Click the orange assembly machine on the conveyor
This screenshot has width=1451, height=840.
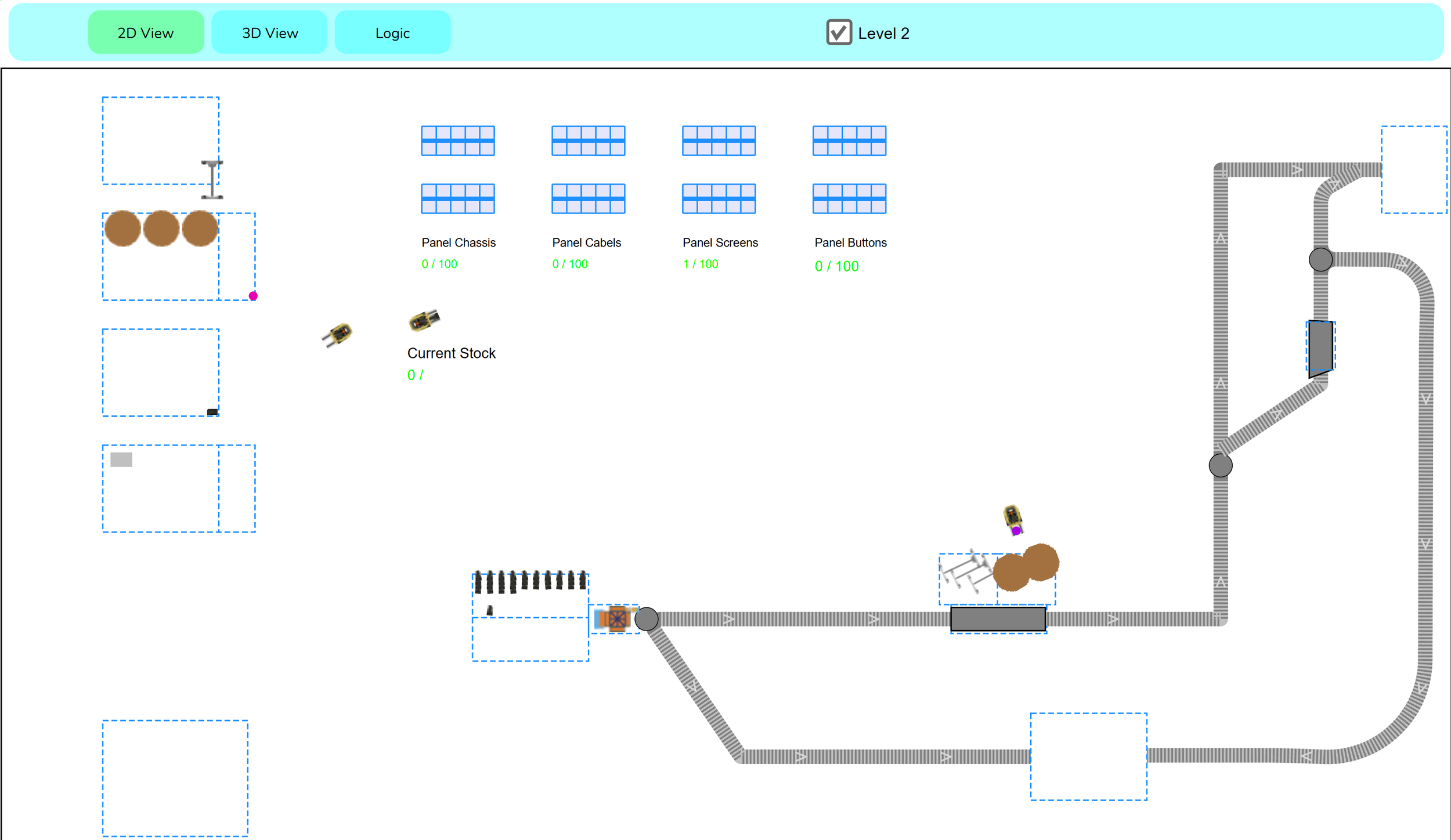tap(616, 618)
